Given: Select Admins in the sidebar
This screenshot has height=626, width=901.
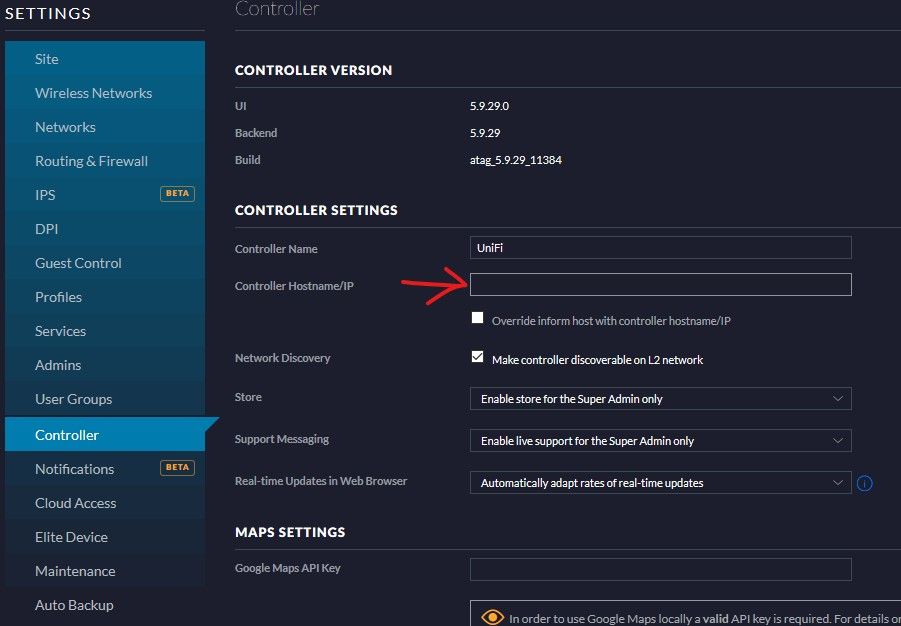Looking at the screenshot, I should [x=105, y=365].
